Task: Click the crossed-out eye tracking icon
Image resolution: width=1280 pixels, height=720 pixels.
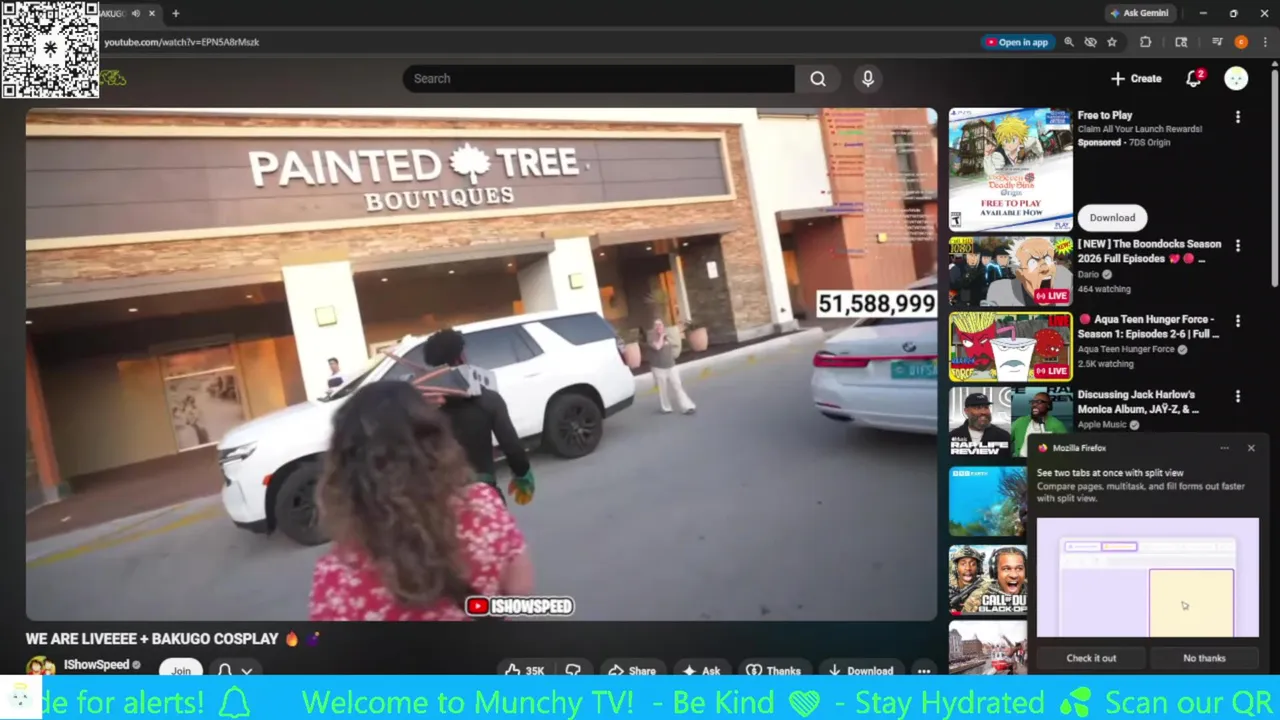Action: coord(1091,42)
